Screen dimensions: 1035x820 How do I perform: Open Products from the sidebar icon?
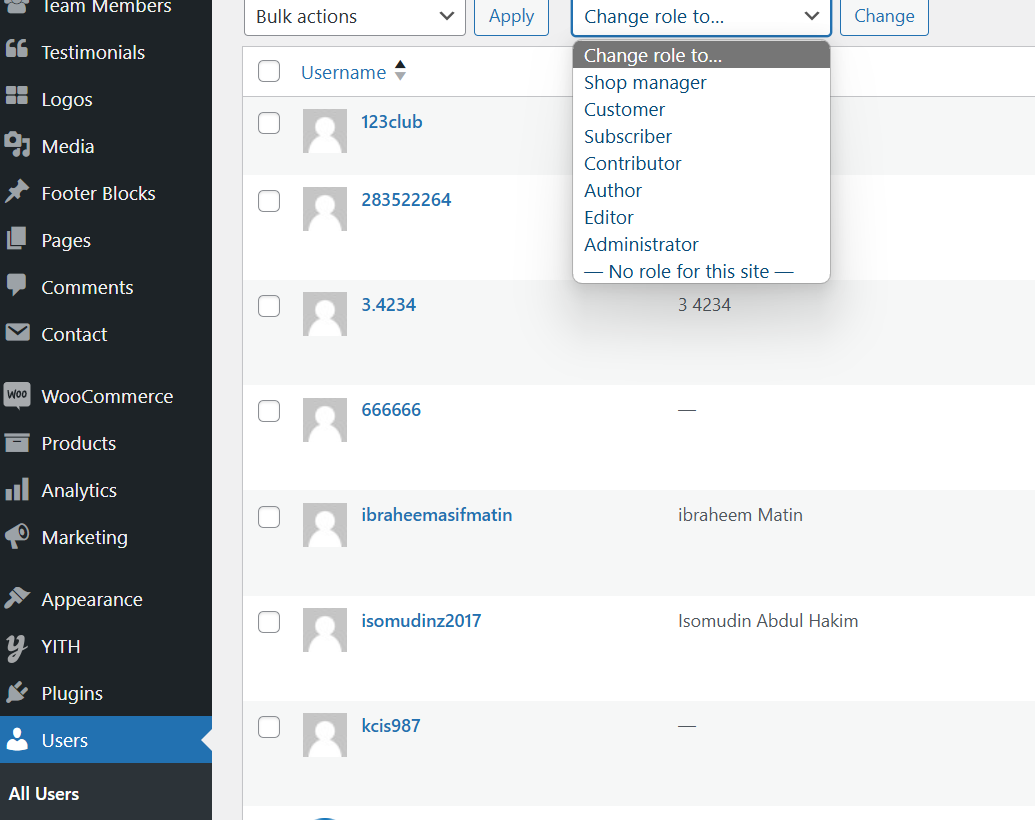[18, 443]
